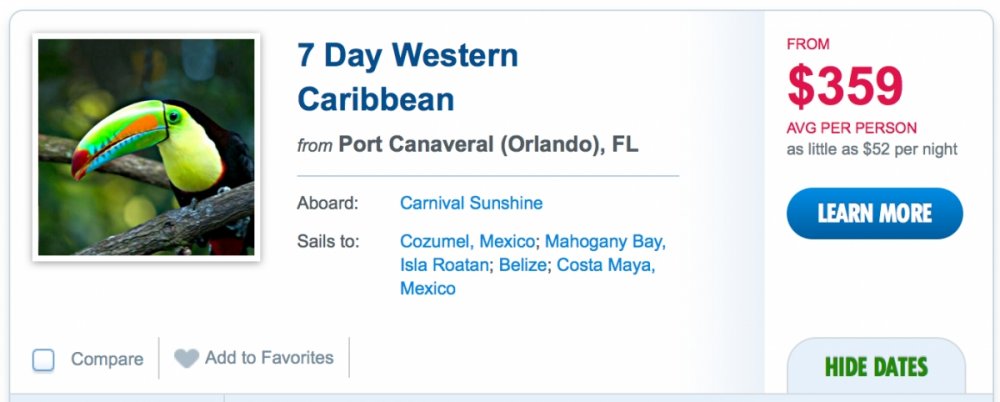Open the toucan cruise thumbnail
The width and height of the screenshot is (1000, 402).
click(146, 147)
